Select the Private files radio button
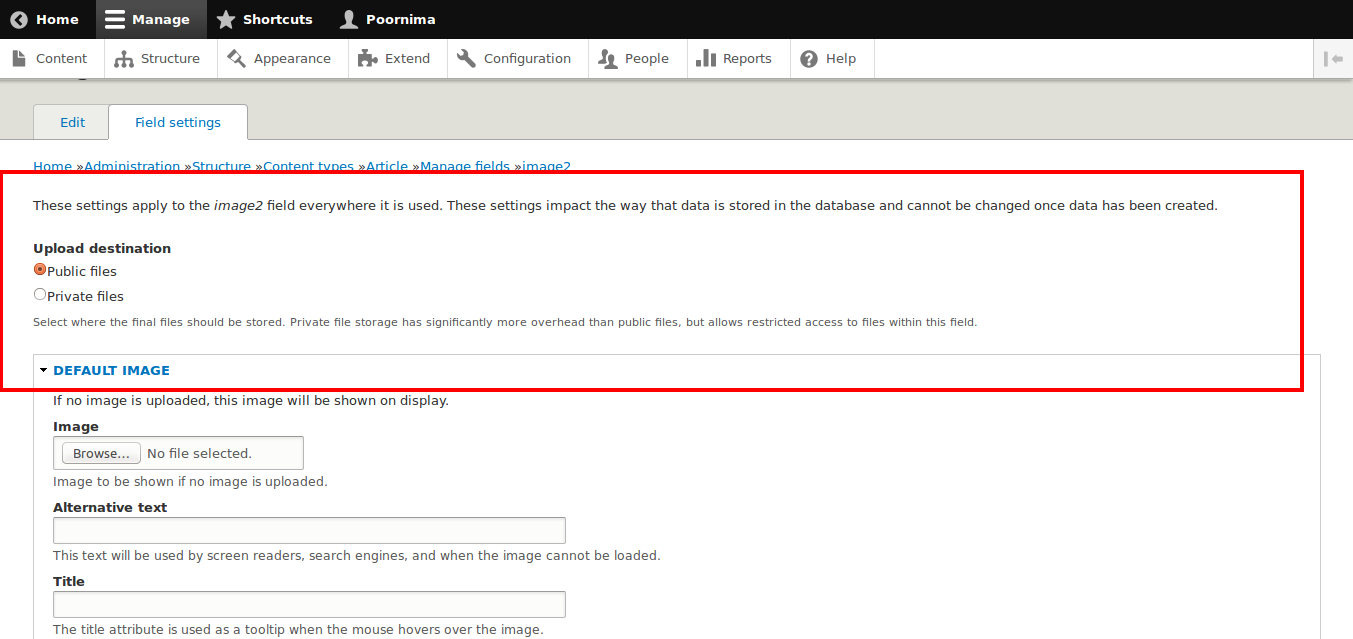The height and width of the screenshot is (639, 1353). coord(40,295)
